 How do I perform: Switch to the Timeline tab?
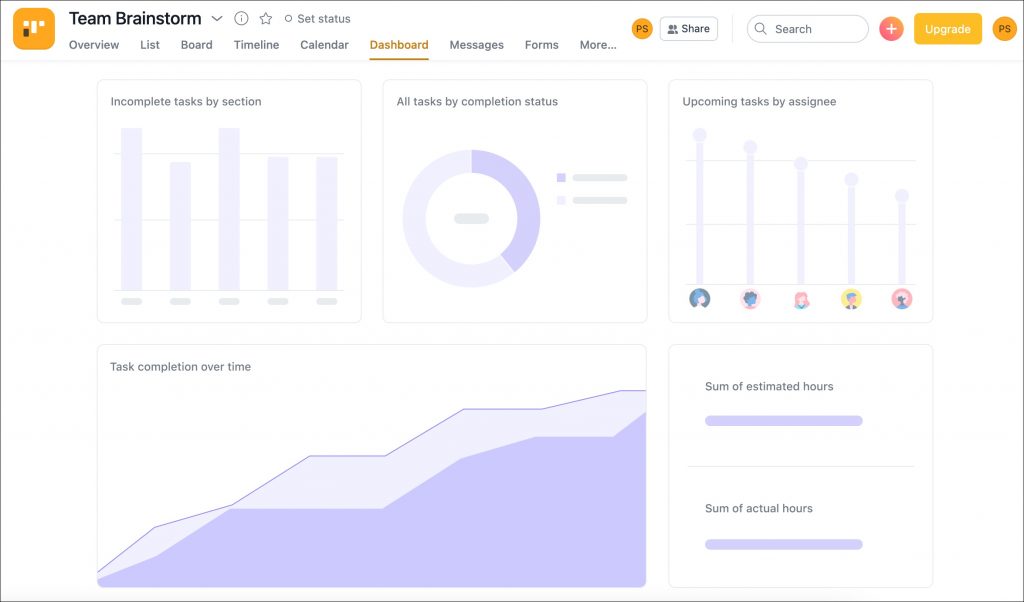[256, 45]
